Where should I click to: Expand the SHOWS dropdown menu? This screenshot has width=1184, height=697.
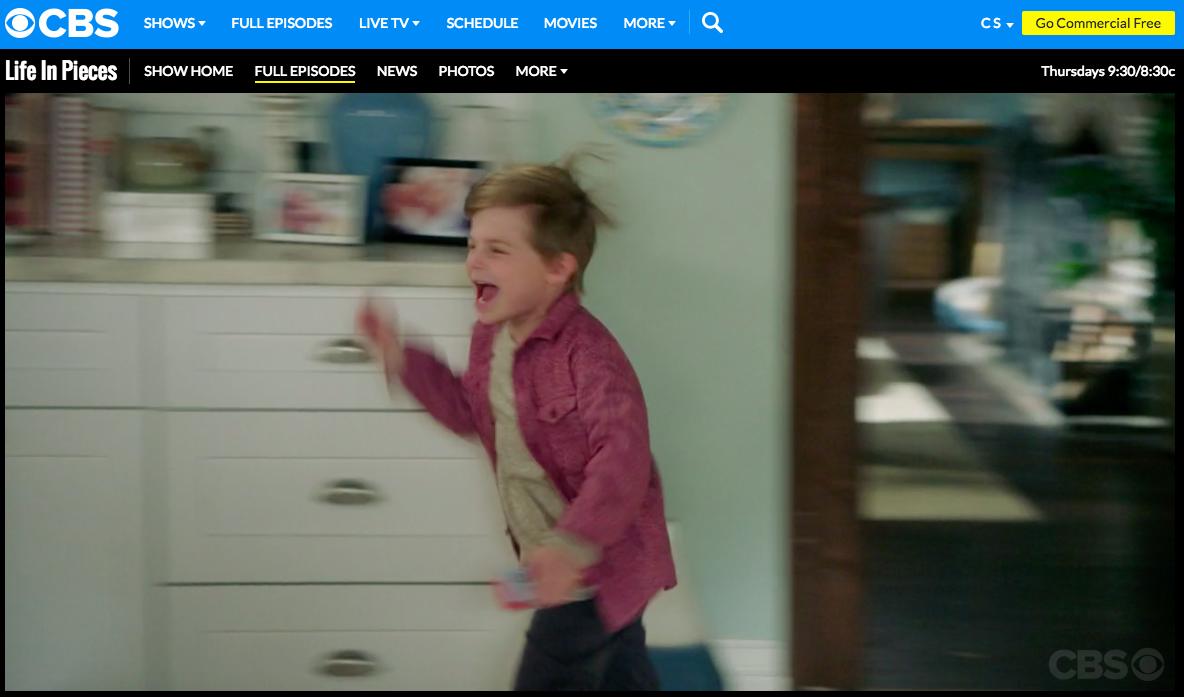(174, 23)
